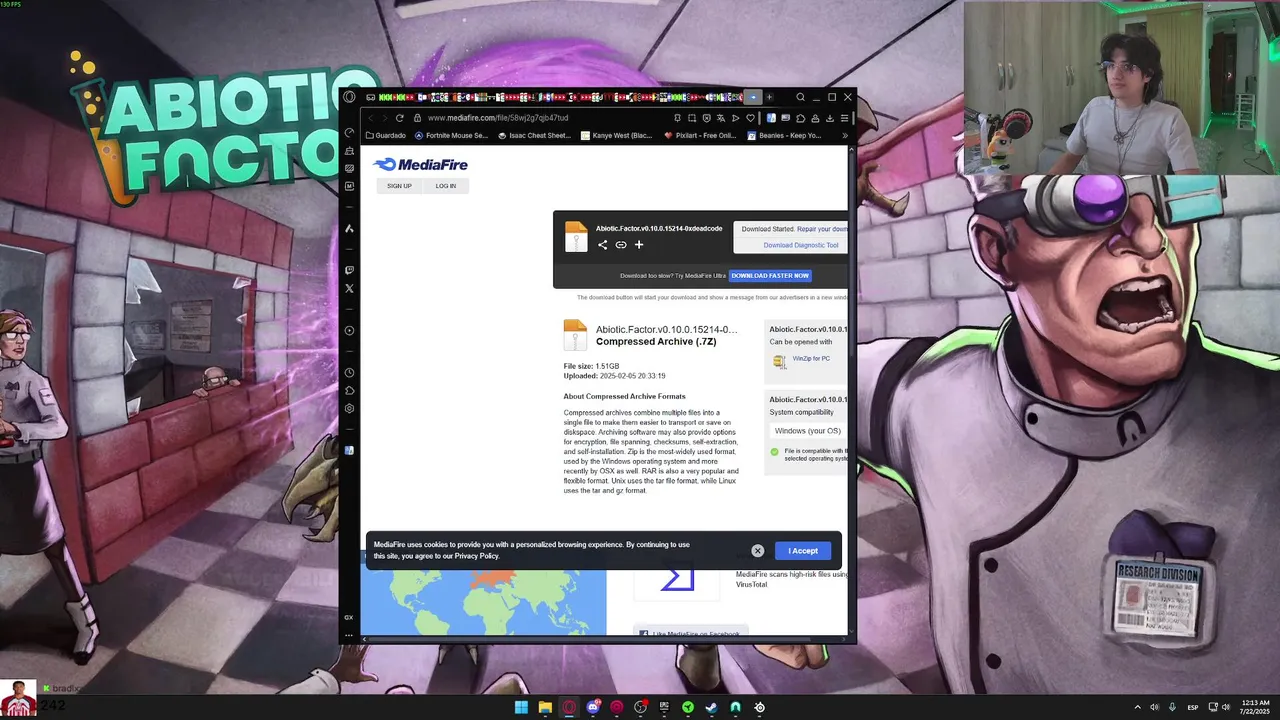The height and width of the screenshot is (720, 1280).
Task: Click the GX Corner gamepad icon
Action: point(370,97)
